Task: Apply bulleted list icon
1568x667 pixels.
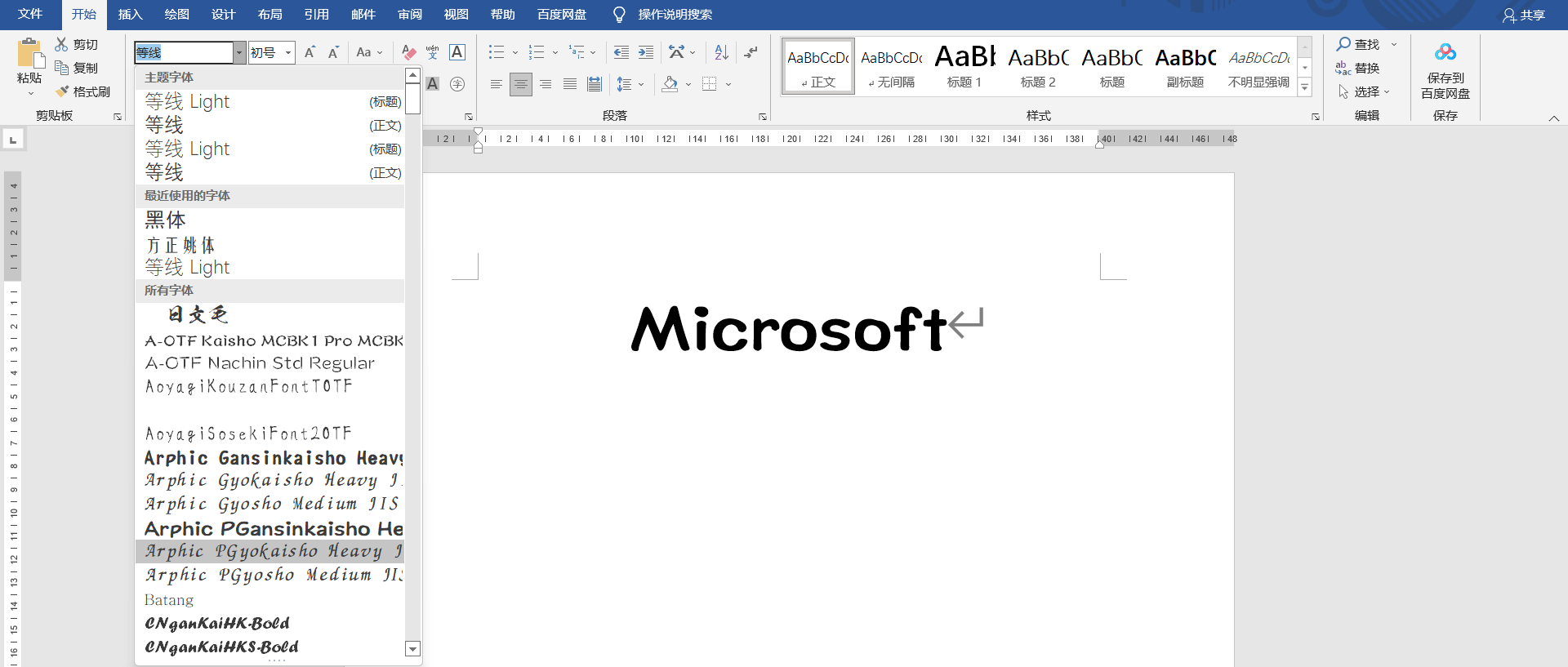Action: coord(497,52)
